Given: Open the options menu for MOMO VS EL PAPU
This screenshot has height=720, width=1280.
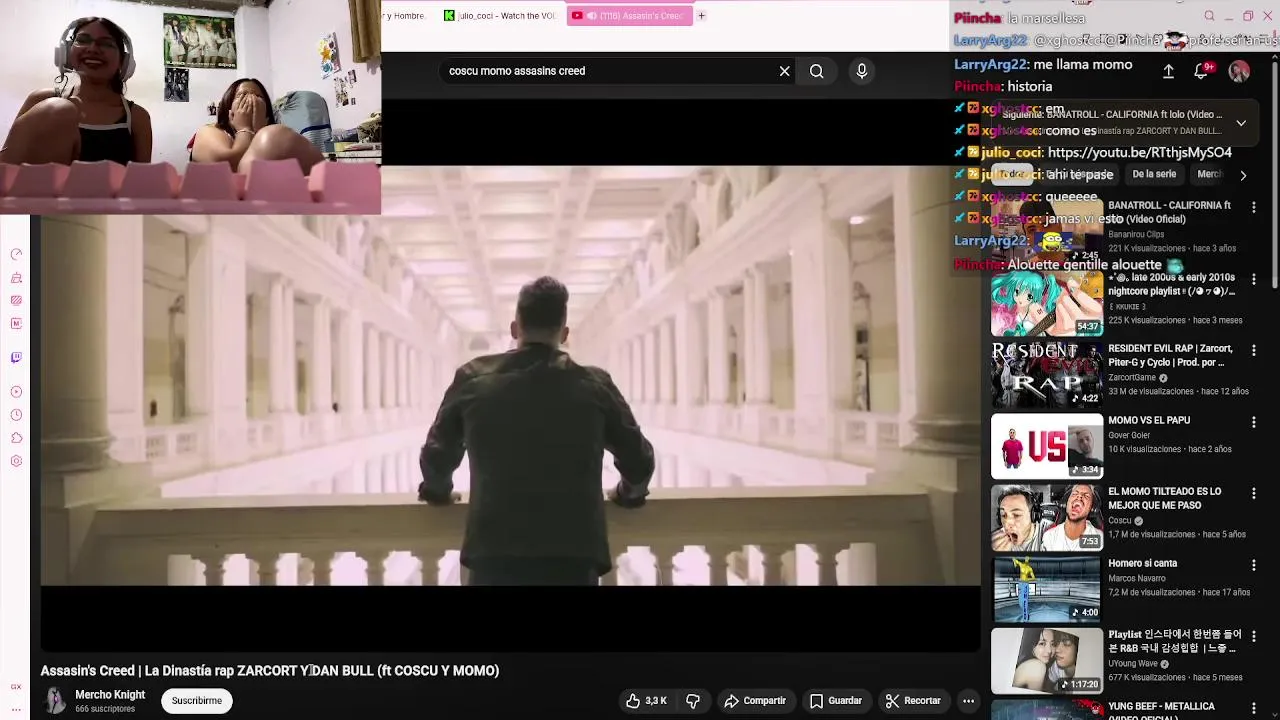Looking at the screenshot, I should [x=1253, y=422].
